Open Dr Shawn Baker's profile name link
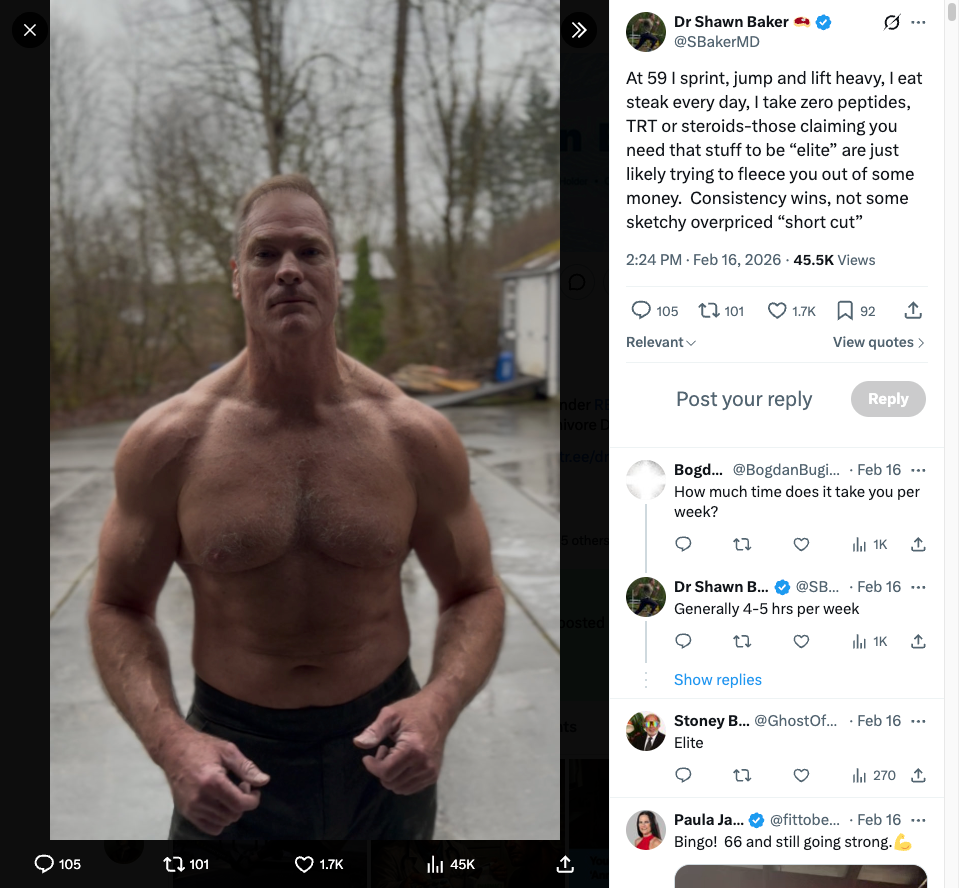The image size is (959, 888). (731, 22)
